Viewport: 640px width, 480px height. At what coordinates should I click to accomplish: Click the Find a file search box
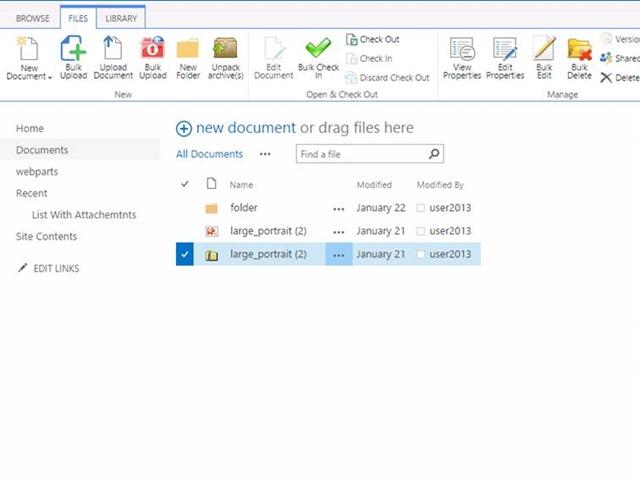point(361,155)
